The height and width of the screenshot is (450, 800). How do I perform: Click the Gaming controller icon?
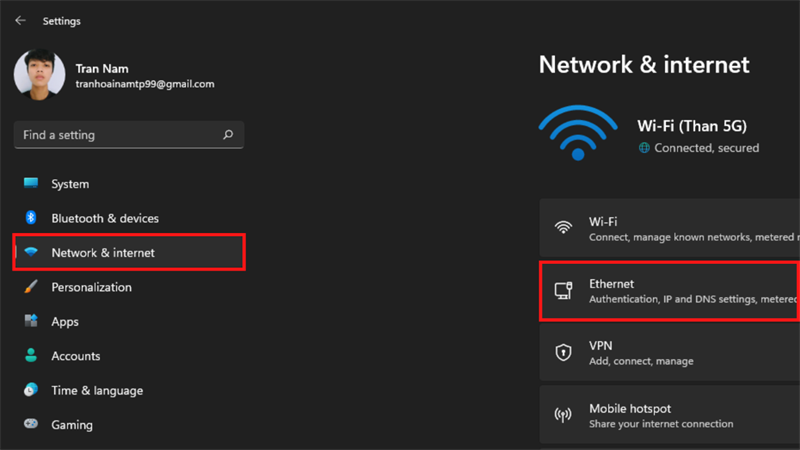click(31, 425)
